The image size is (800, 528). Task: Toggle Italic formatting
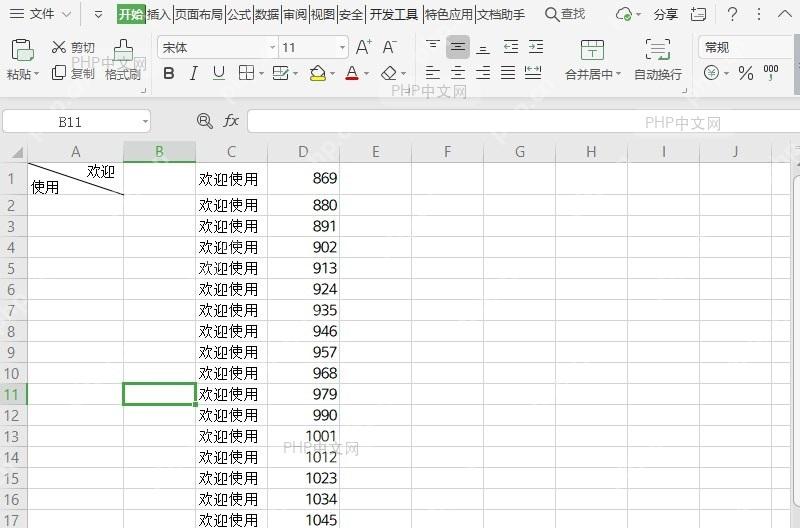[x=194, y=73]
